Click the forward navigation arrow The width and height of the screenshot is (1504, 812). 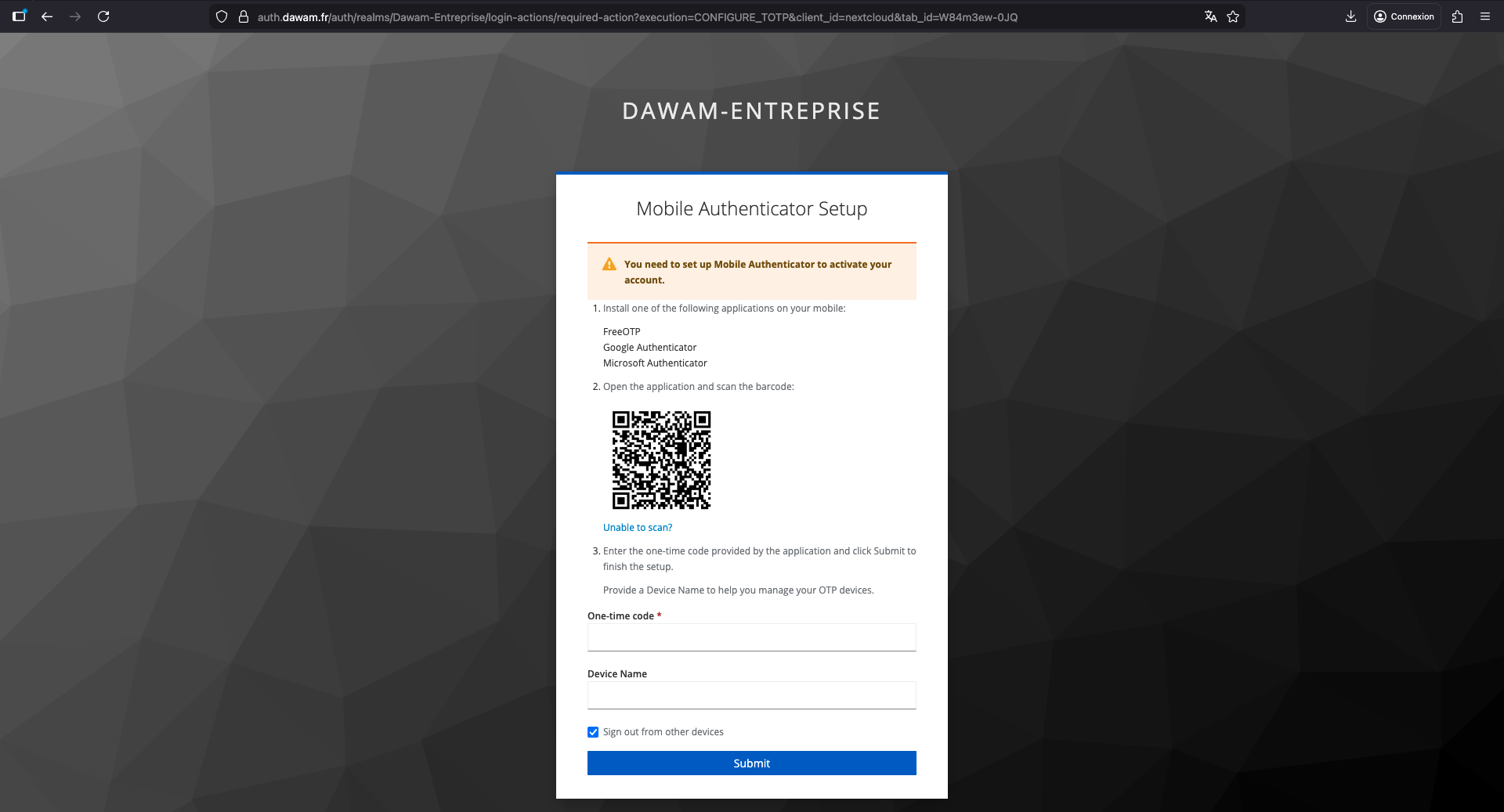(76, 16)
